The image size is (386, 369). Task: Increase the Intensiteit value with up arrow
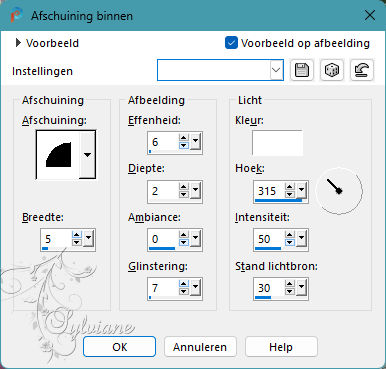(289, 235)
